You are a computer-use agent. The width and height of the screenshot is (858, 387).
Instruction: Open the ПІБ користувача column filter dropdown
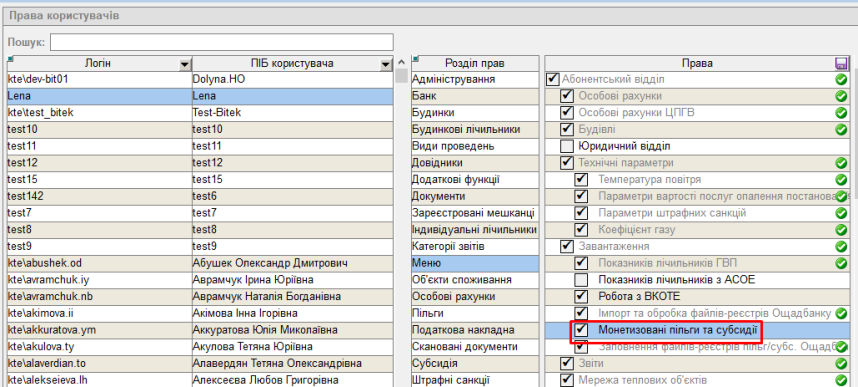point(386,65)
